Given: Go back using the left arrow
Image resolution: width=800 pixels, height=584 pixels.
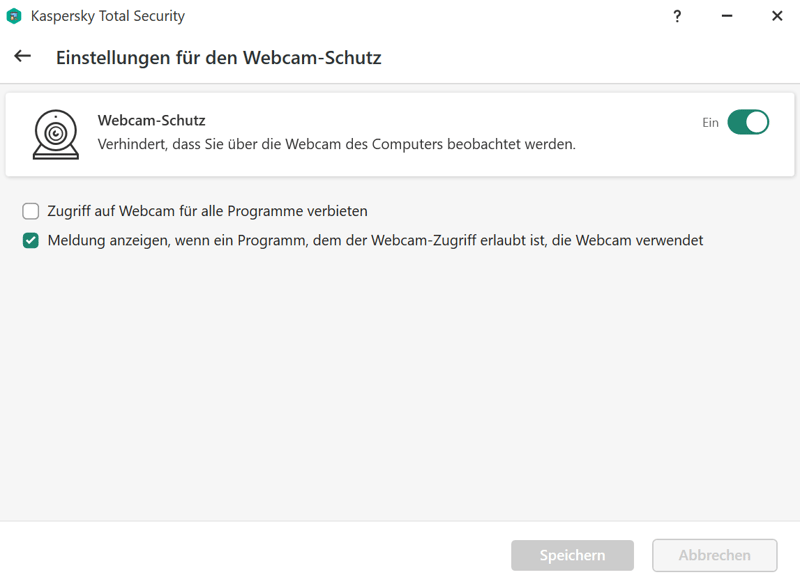Looking at the screenshot, I should [x=22, y=57].
